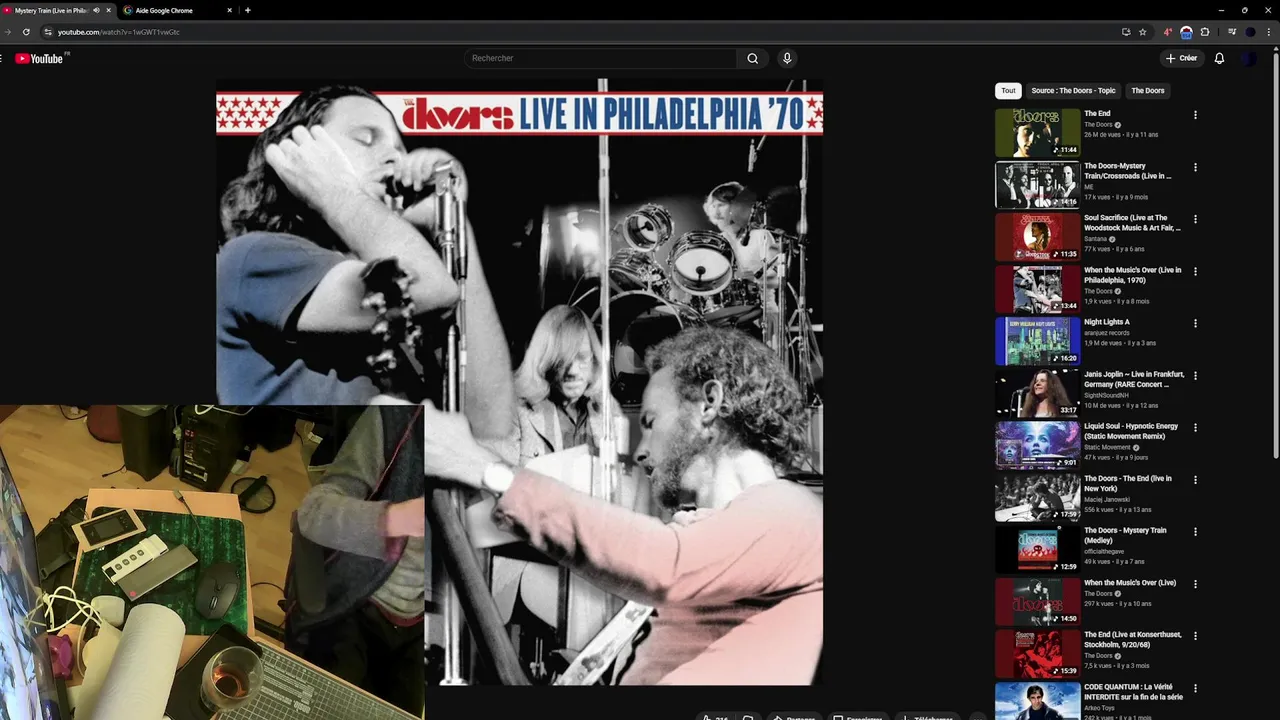This screenshot has height=720, width=1280.
Task: Open the Chrome profile icon
Action: [x=1250, y=32]
